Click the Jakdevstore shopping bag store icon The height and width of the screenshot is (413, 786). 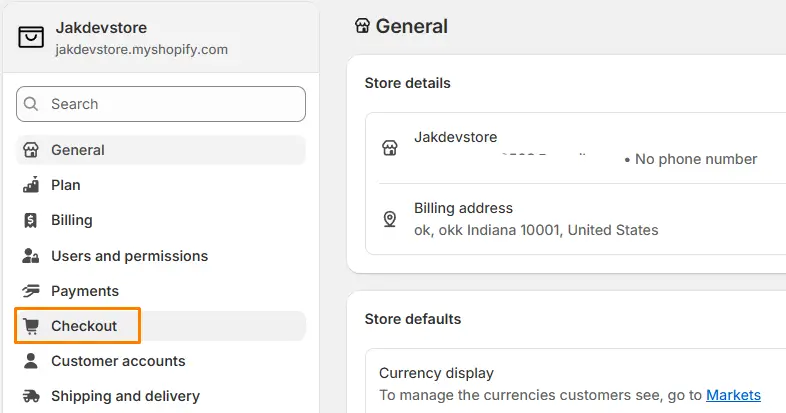(31, 37)
